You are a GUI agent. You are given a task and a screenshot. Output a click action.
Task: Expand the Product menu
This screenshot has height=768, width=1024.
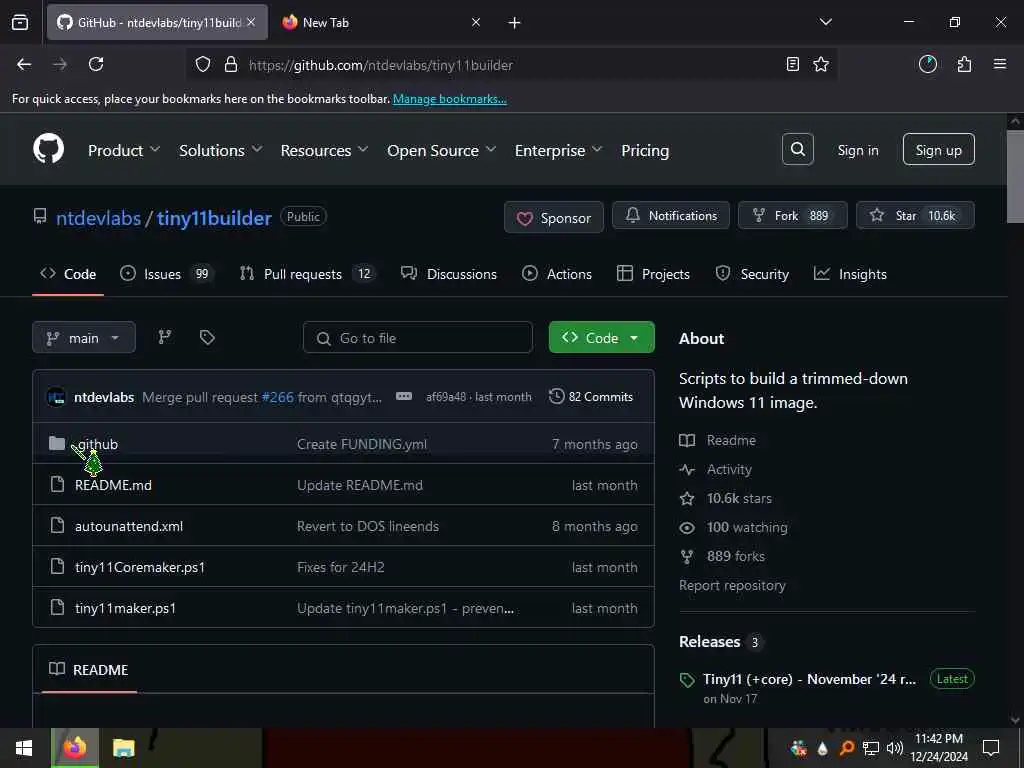124,150
